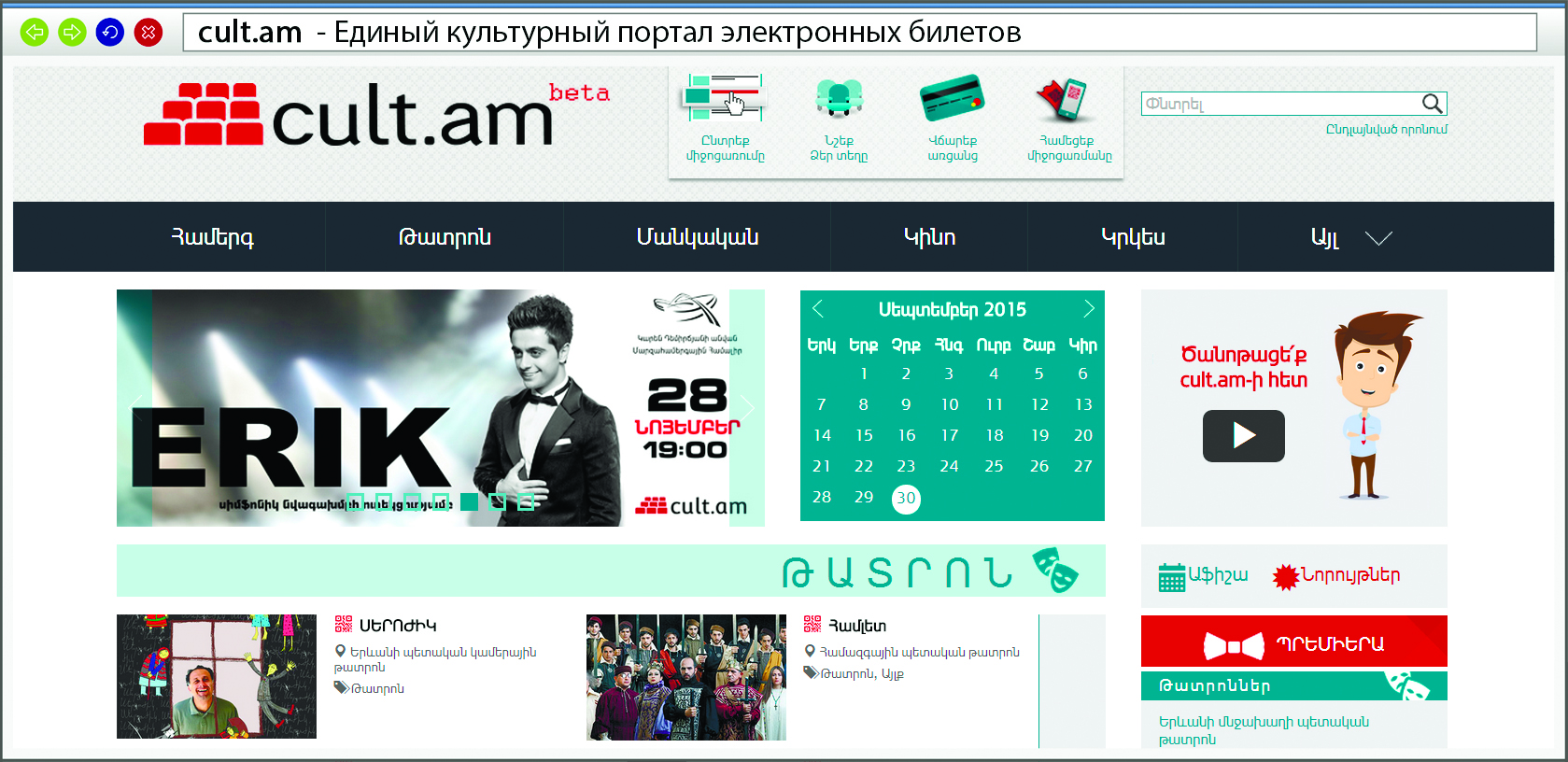Click Թատրոն tag under ՍԵՐՈԺԻԿ

pos(377,689)
